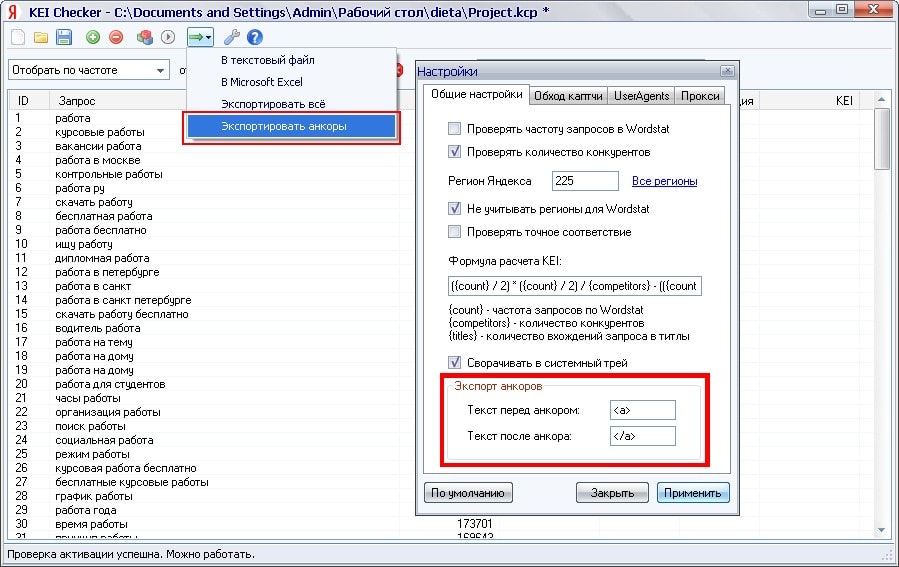The width and height of the screenshot is (899, 567).
Task: Open the green arrow export dropdown button
Action: coord(200,37)
